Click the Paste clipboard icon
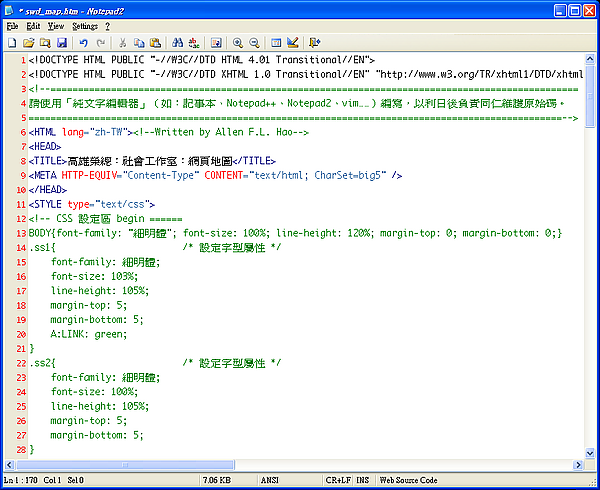This screenshot has height=490, width=600. click(155, 43)
